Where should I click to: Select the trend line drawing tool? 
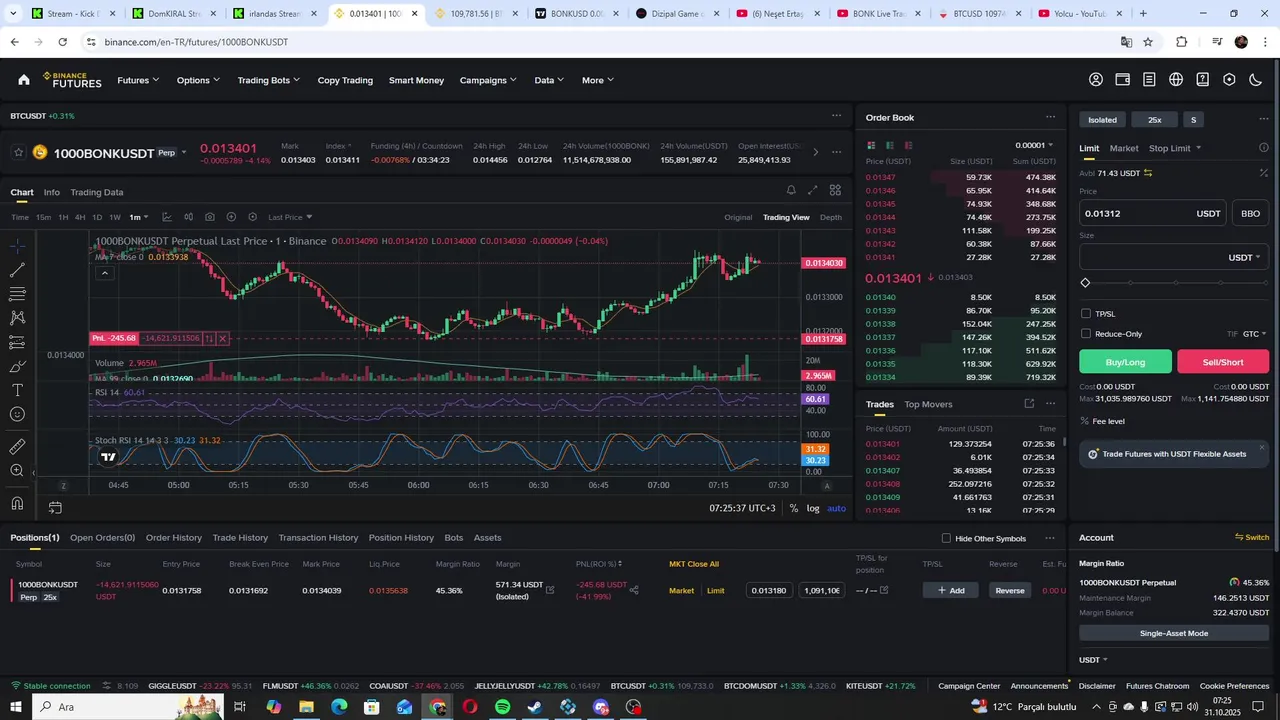click(x=17, y=270)
